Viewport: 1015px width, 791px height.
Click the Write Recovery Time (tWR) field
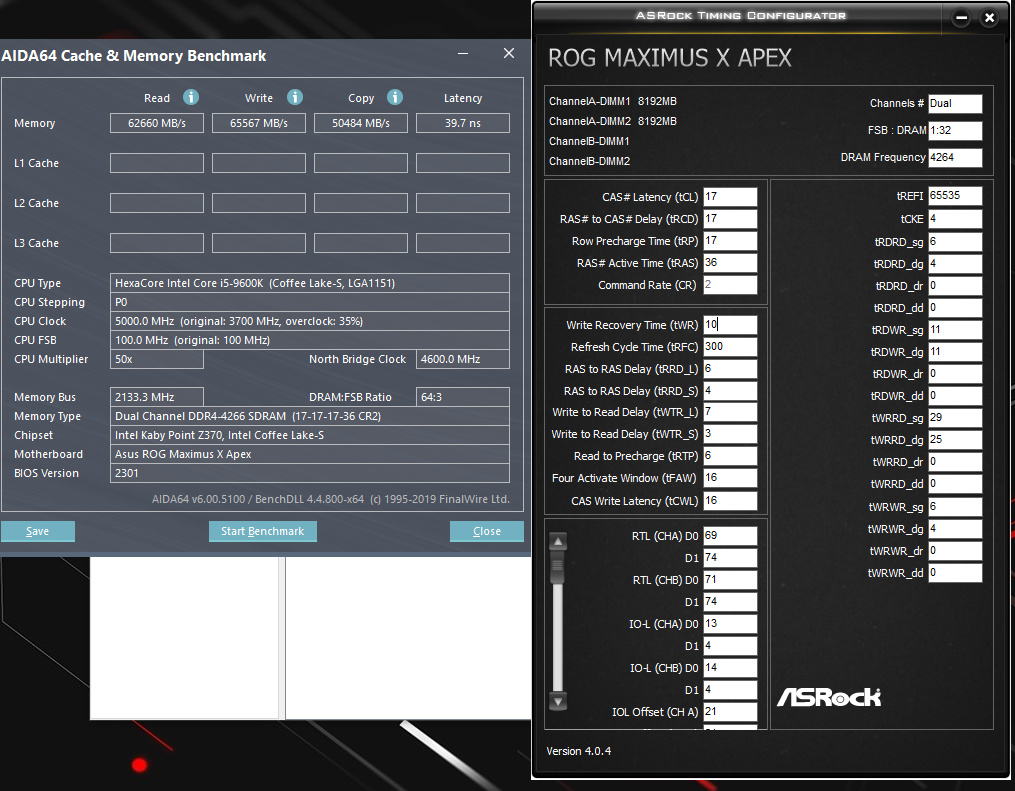tap(730, 325)
